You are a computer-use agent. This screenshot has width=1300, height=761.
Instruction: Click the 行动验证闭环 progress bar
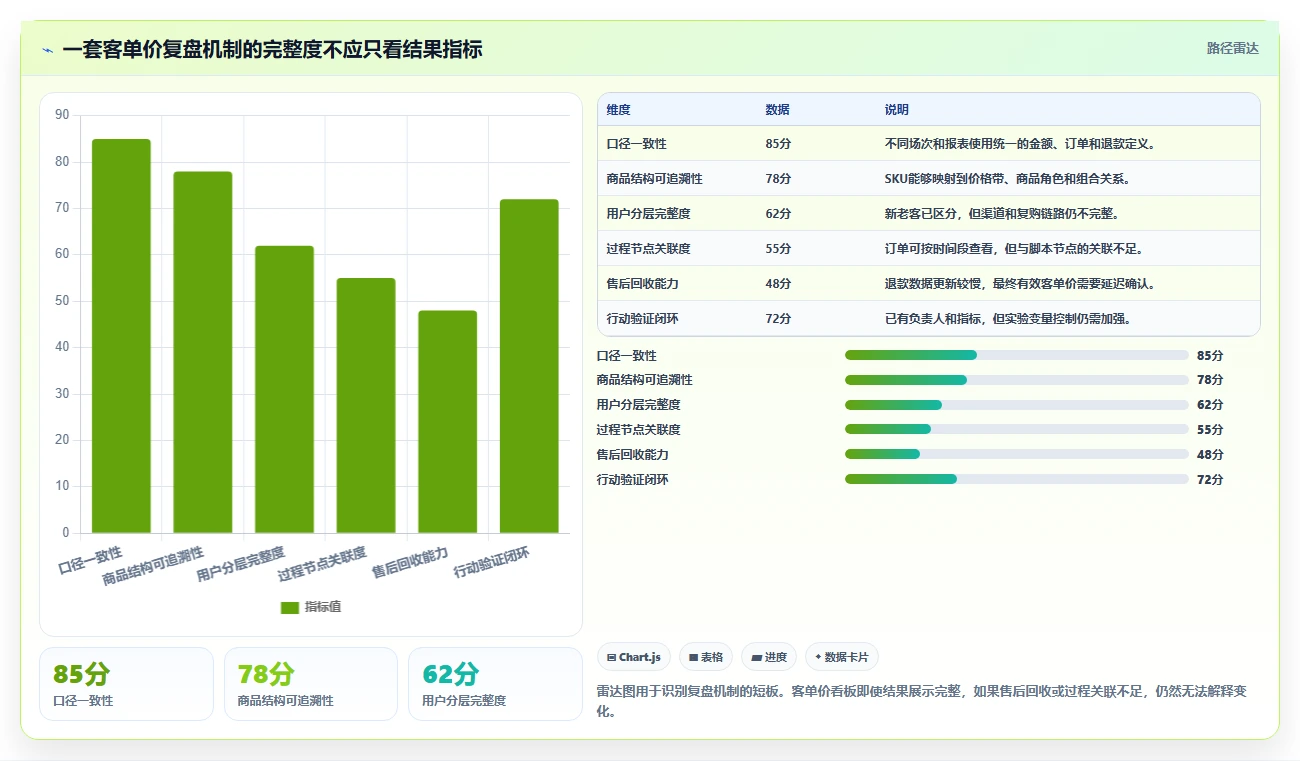click(x=1017, y=479)
